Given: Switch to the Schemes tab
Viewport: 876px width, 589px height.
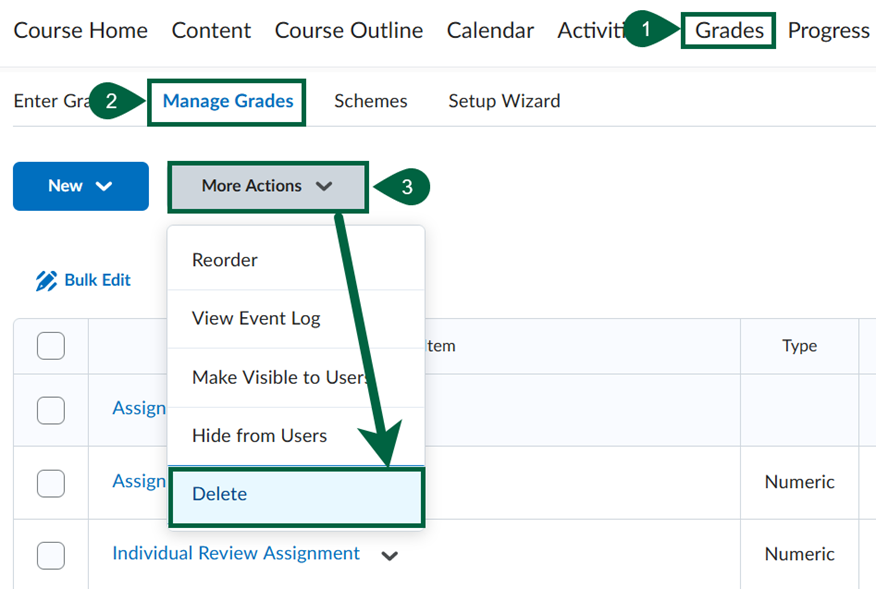Looking at the screenshot, I should pyautogui.click(x=370, y=101).
